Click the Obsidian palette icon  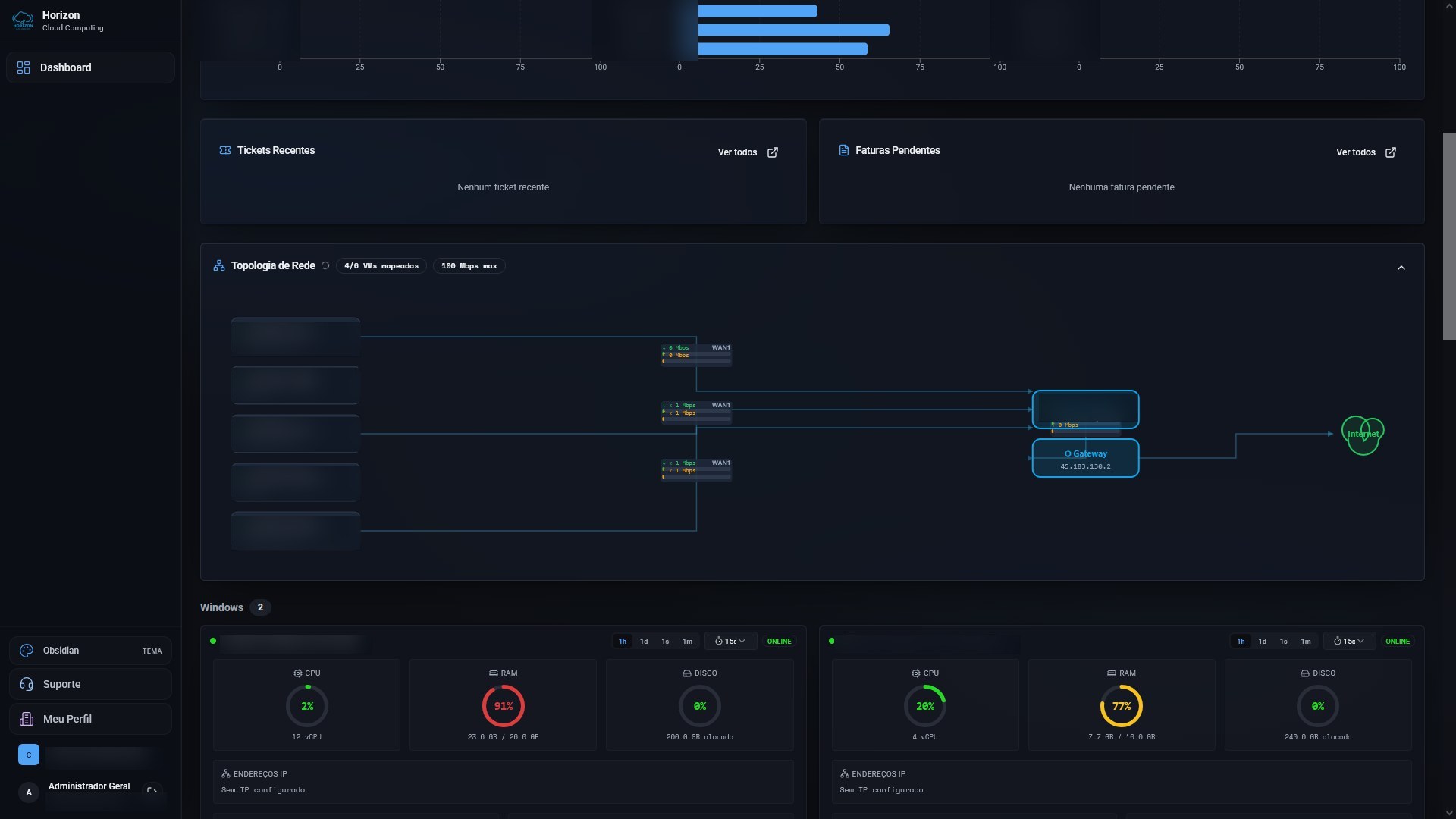pos(27,651)
